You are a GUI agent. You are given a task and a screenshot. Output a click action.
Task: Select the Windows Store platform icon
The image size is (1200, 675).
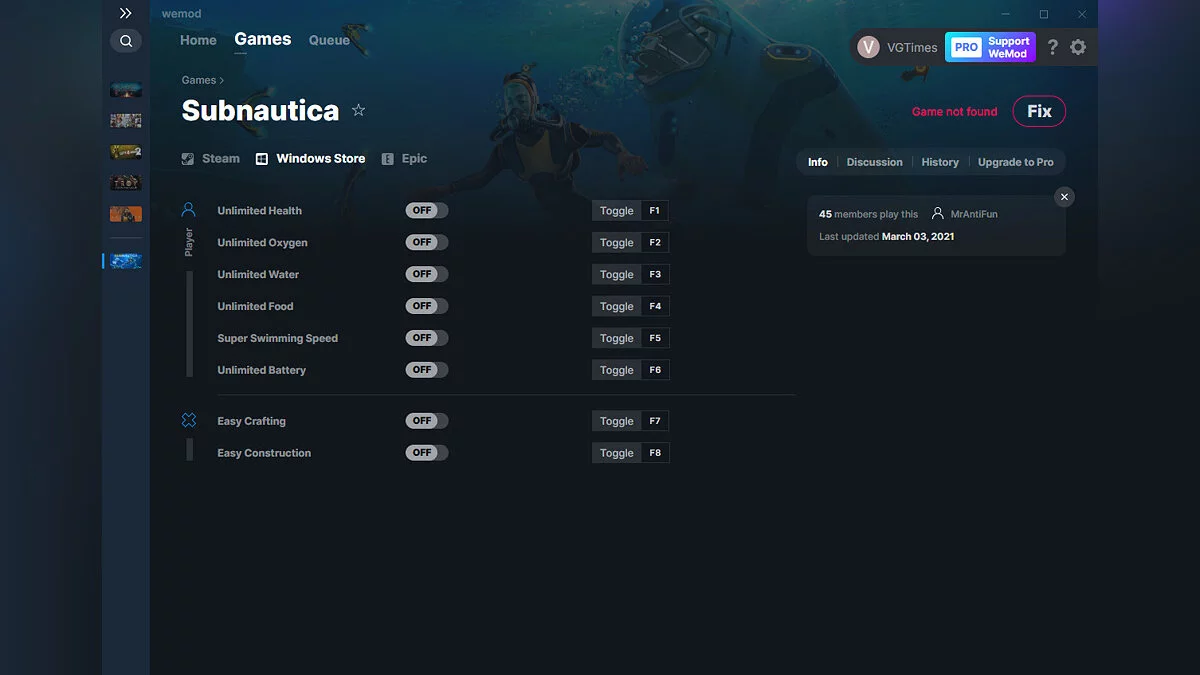click(x=261, y=158)
